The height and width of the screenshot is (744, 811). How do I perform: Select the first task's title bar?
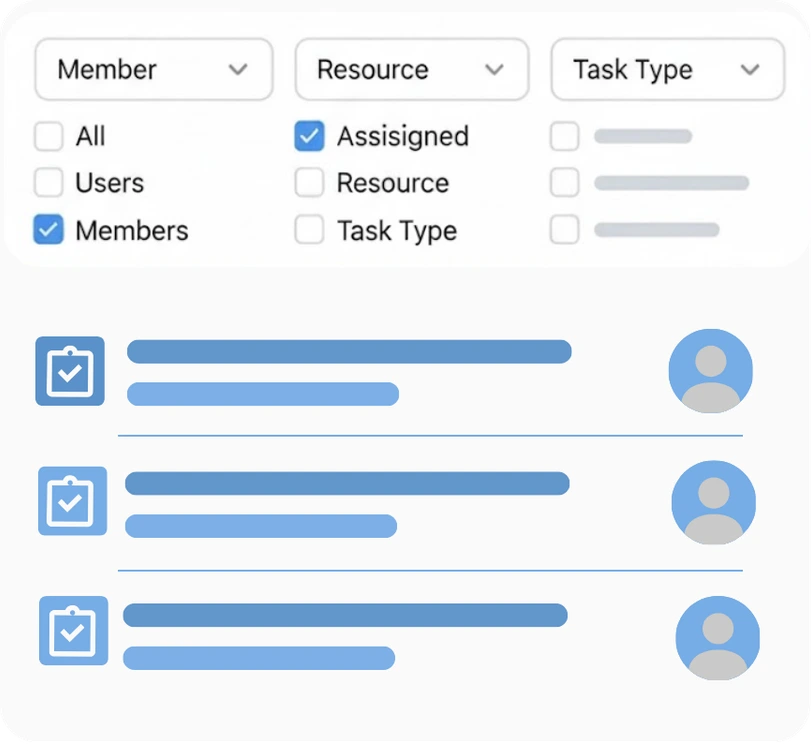[349, 351]
